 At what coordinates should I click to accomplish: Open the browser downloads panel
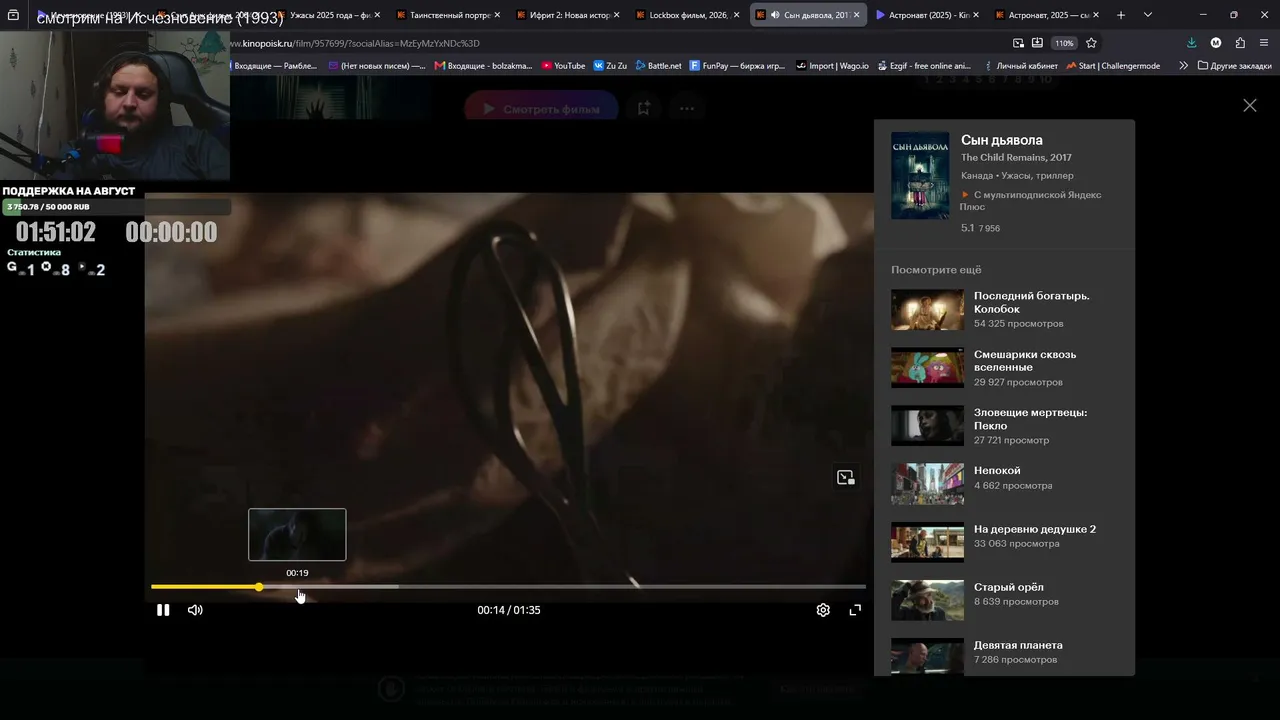pos(1192,43)
